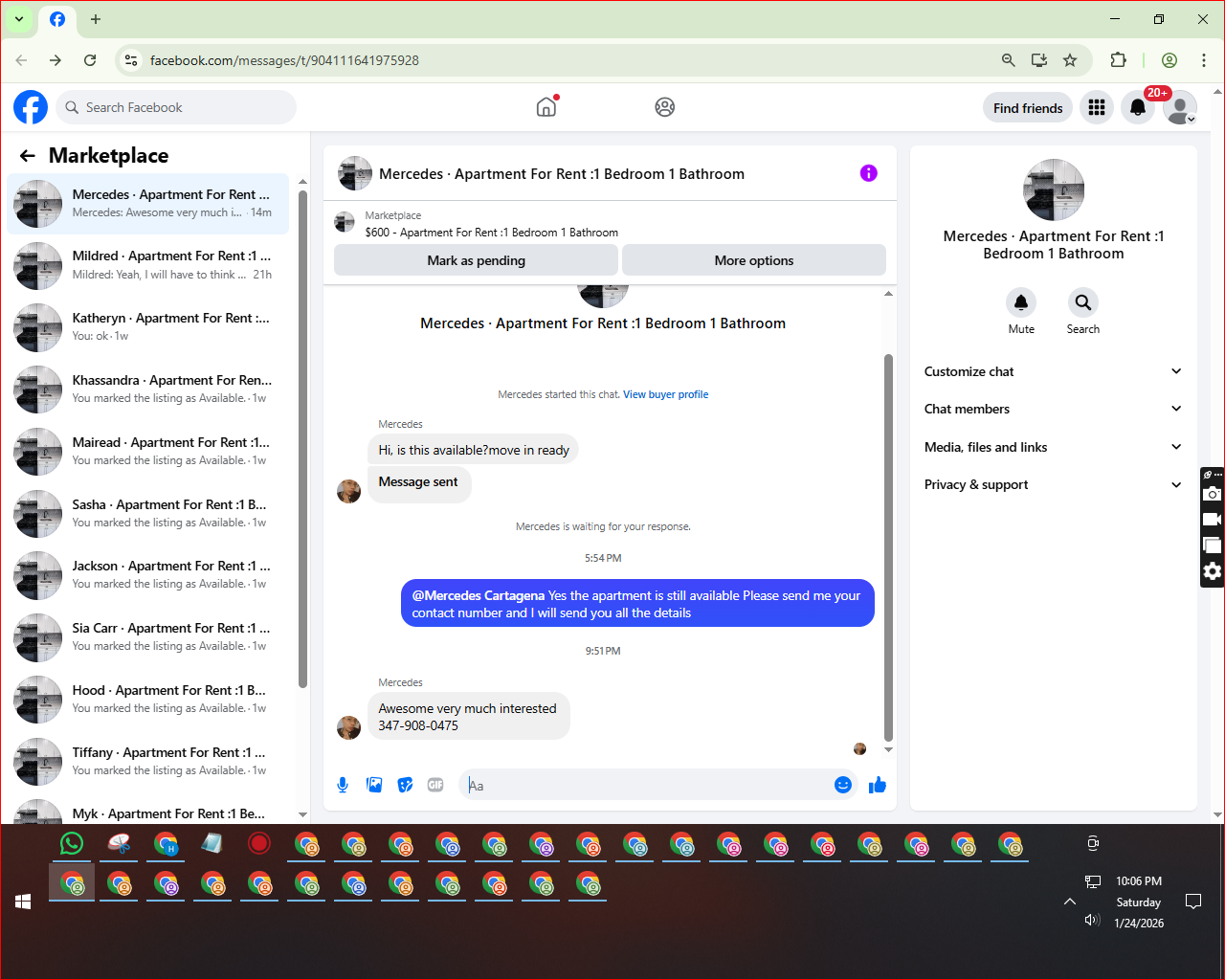Open settings gear in side capture toolbar
1225x980 pixels.
pos(1213,571)
